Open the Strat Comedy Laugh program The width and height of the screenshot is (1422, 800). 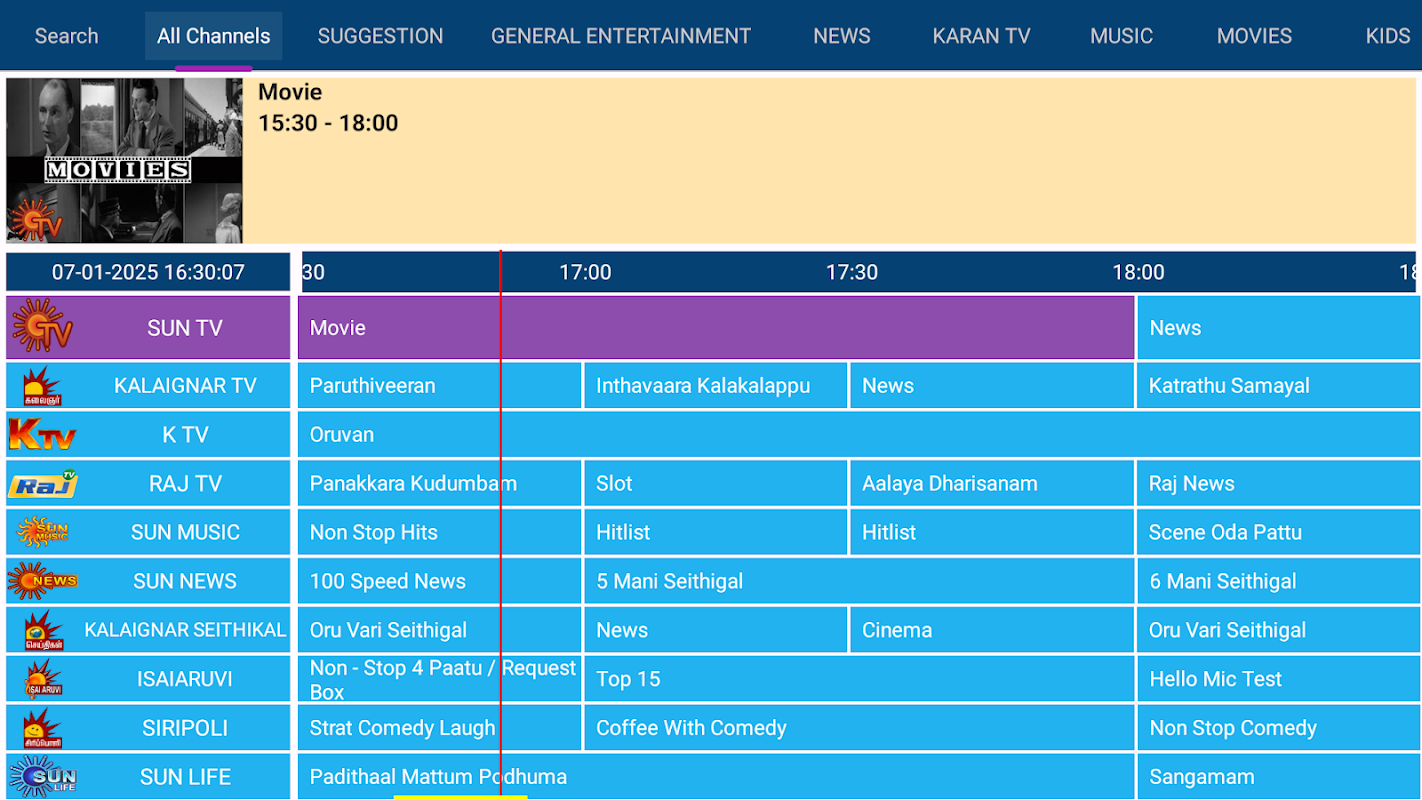click(x=440, y=729)
